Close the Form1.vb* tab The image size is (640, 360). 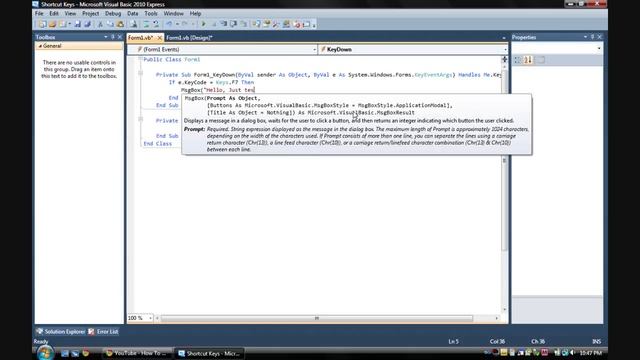point(159,38)
